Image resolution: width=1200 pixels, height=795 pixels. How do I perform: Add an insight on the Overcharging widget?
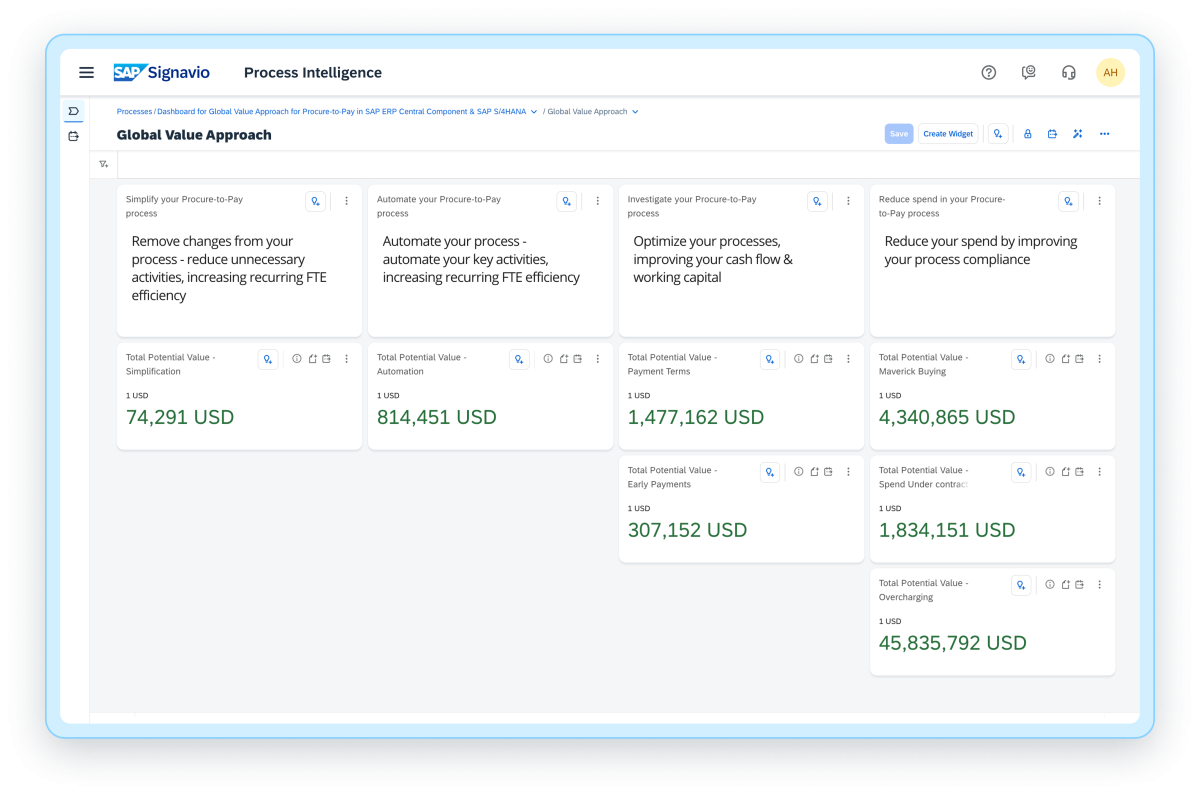tap(1021, 584)
